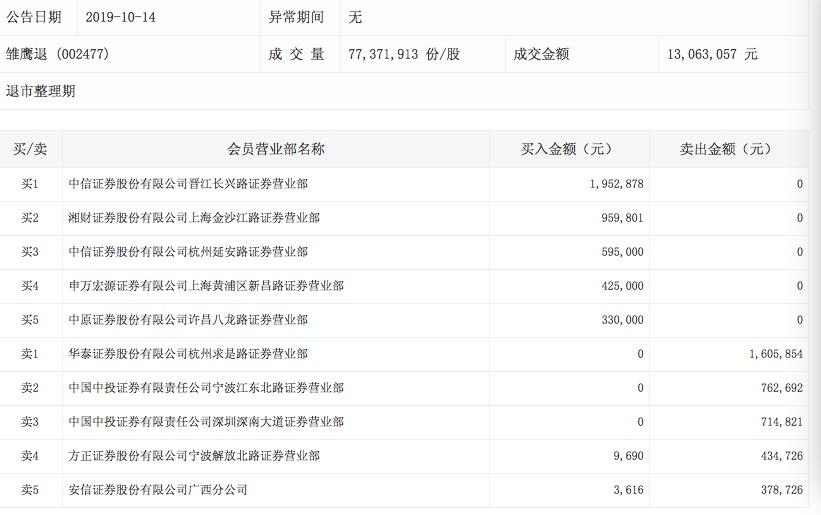Open 中信证券晋江长兴路证券营业部 entry

point(188,184)
